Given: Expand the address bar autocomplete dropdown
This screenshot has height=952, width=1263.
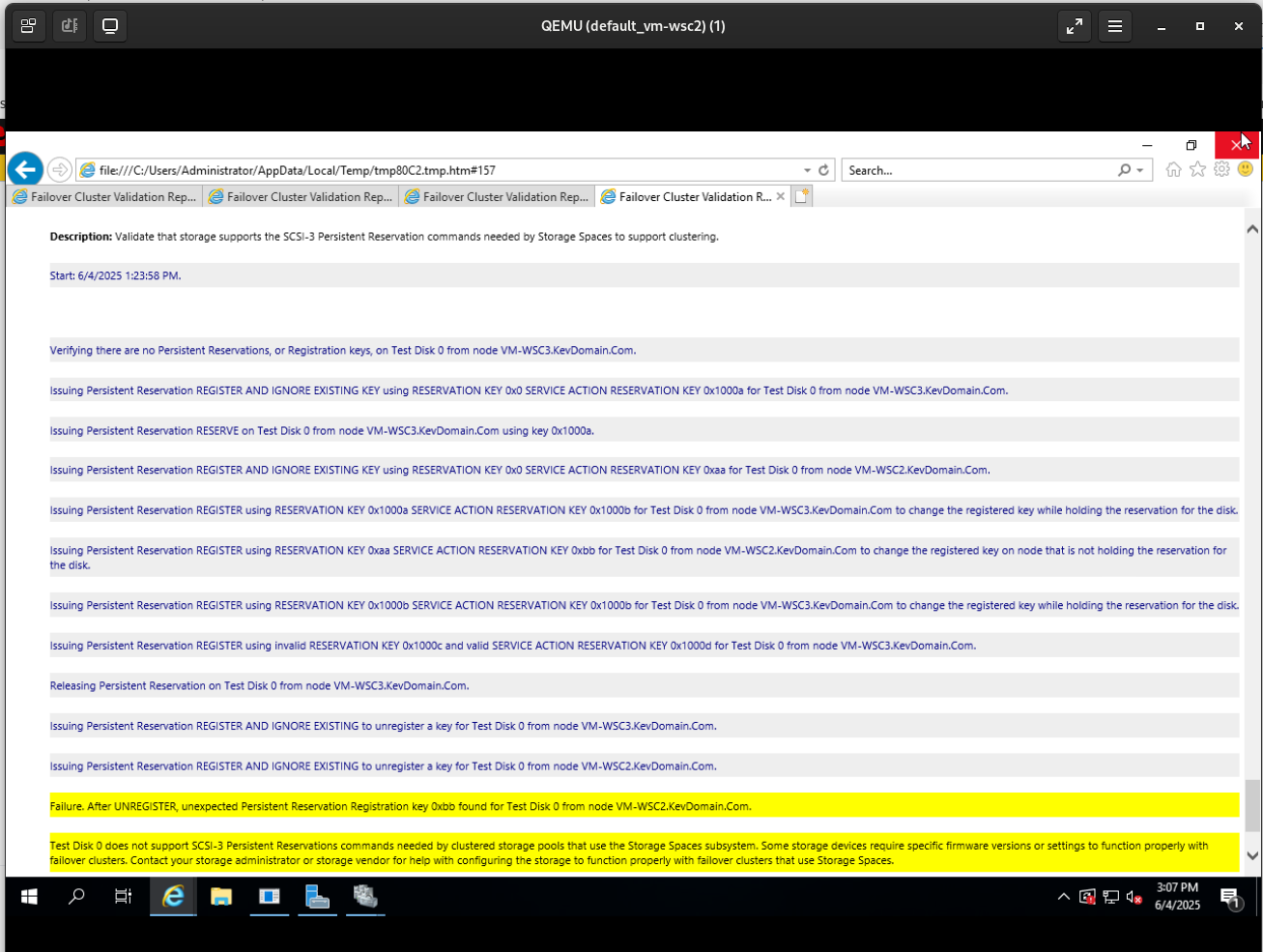Looking at the screenshot, I should pyautogui.click(x=807, y=170).
